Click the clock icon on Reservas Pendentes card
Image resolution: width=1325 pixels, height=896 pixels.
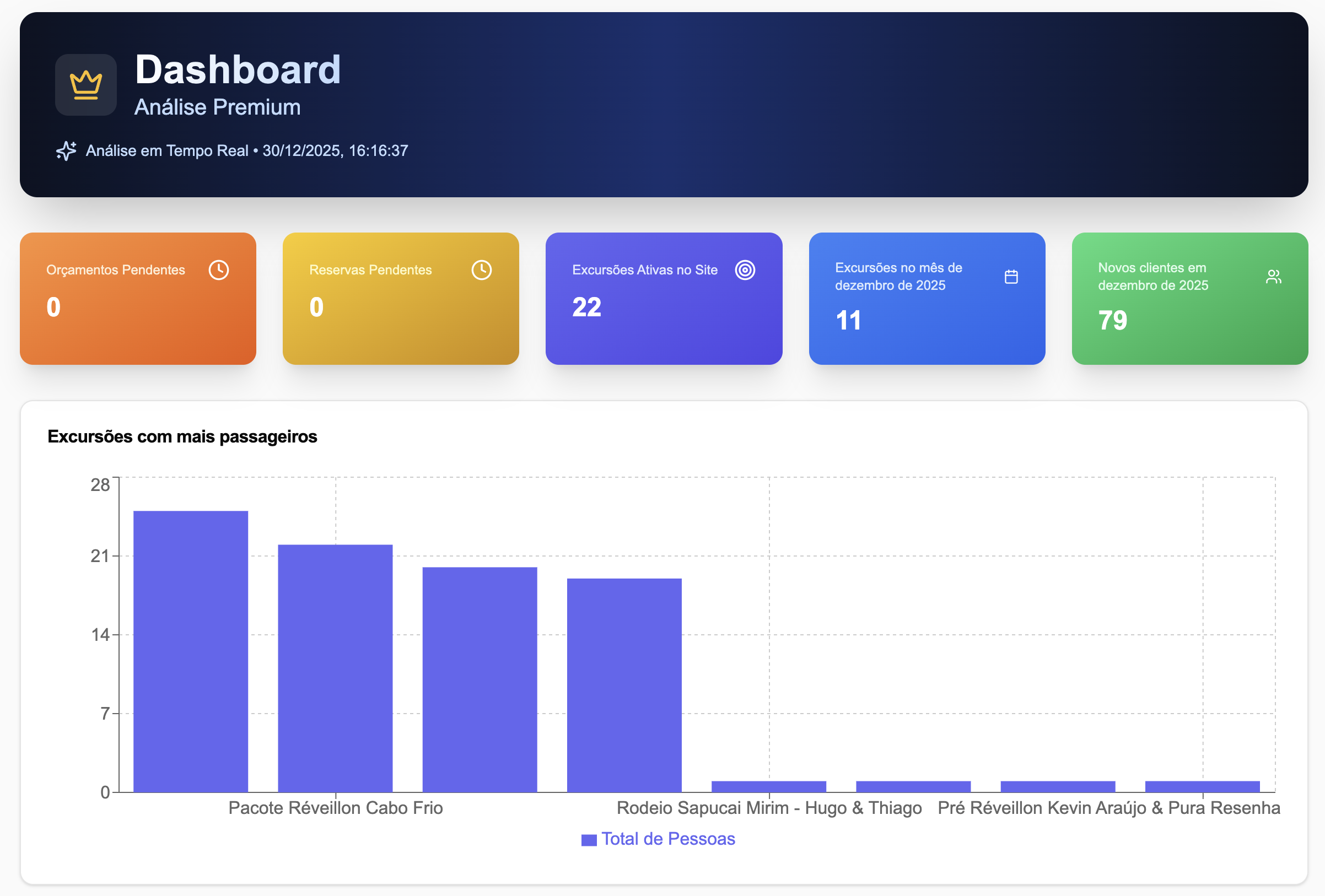[481, 270]
